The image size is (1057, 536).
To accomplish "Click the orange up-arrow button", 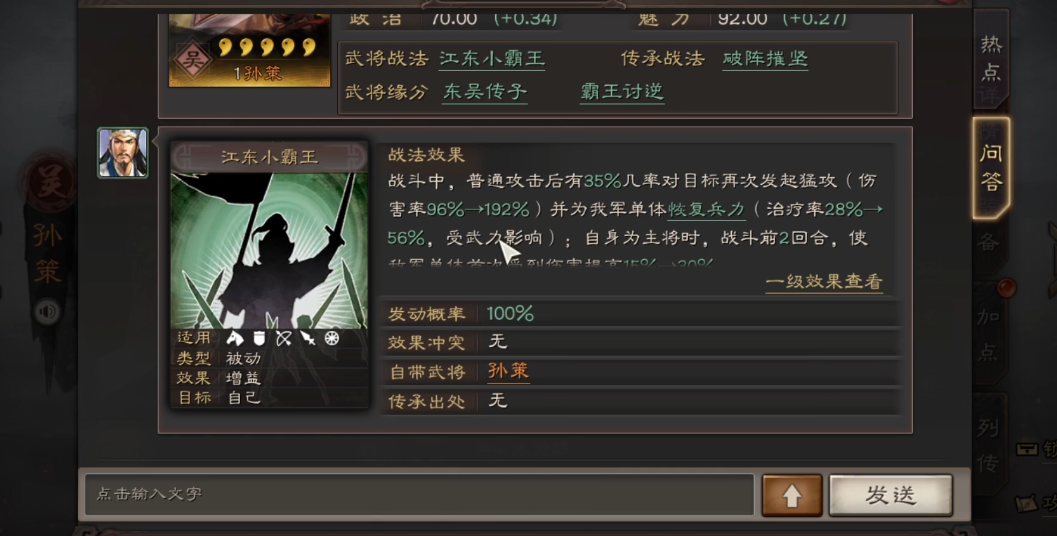I will point(792,496).
